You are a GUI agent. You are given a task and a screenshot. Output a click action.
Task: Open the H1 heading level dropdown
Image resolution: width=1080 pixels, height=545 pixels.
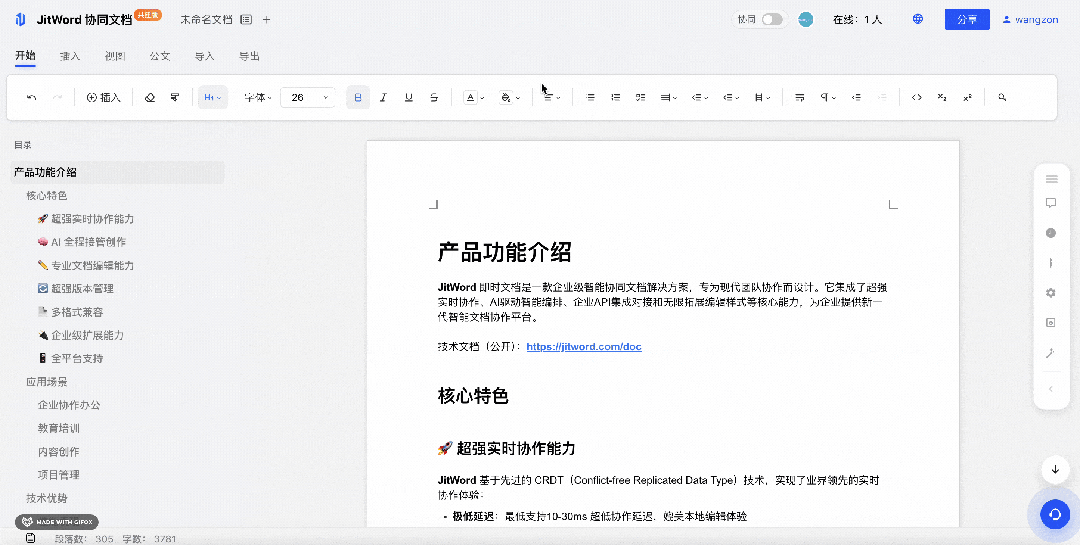pos(213,98)
